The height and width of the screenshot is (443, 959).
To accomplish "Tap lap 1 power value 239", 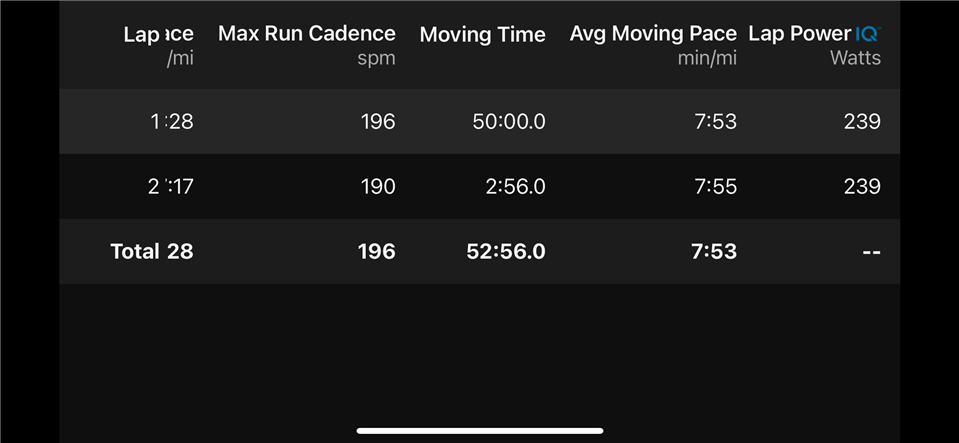I will 862,122.
